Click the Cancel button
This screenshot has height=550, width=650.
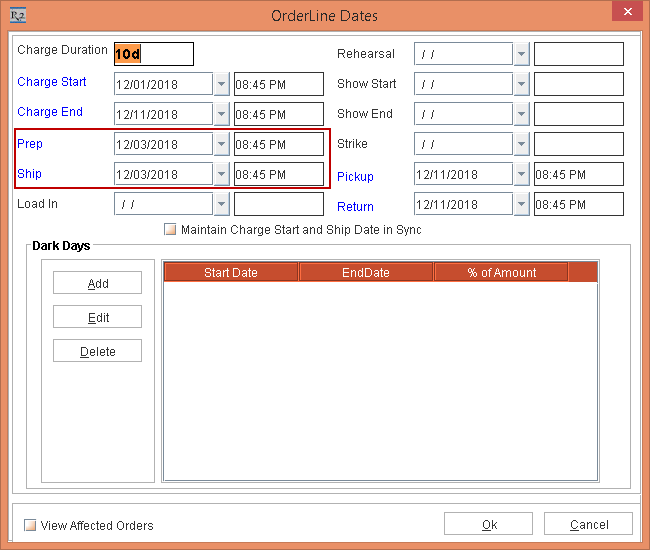[589, 524]
